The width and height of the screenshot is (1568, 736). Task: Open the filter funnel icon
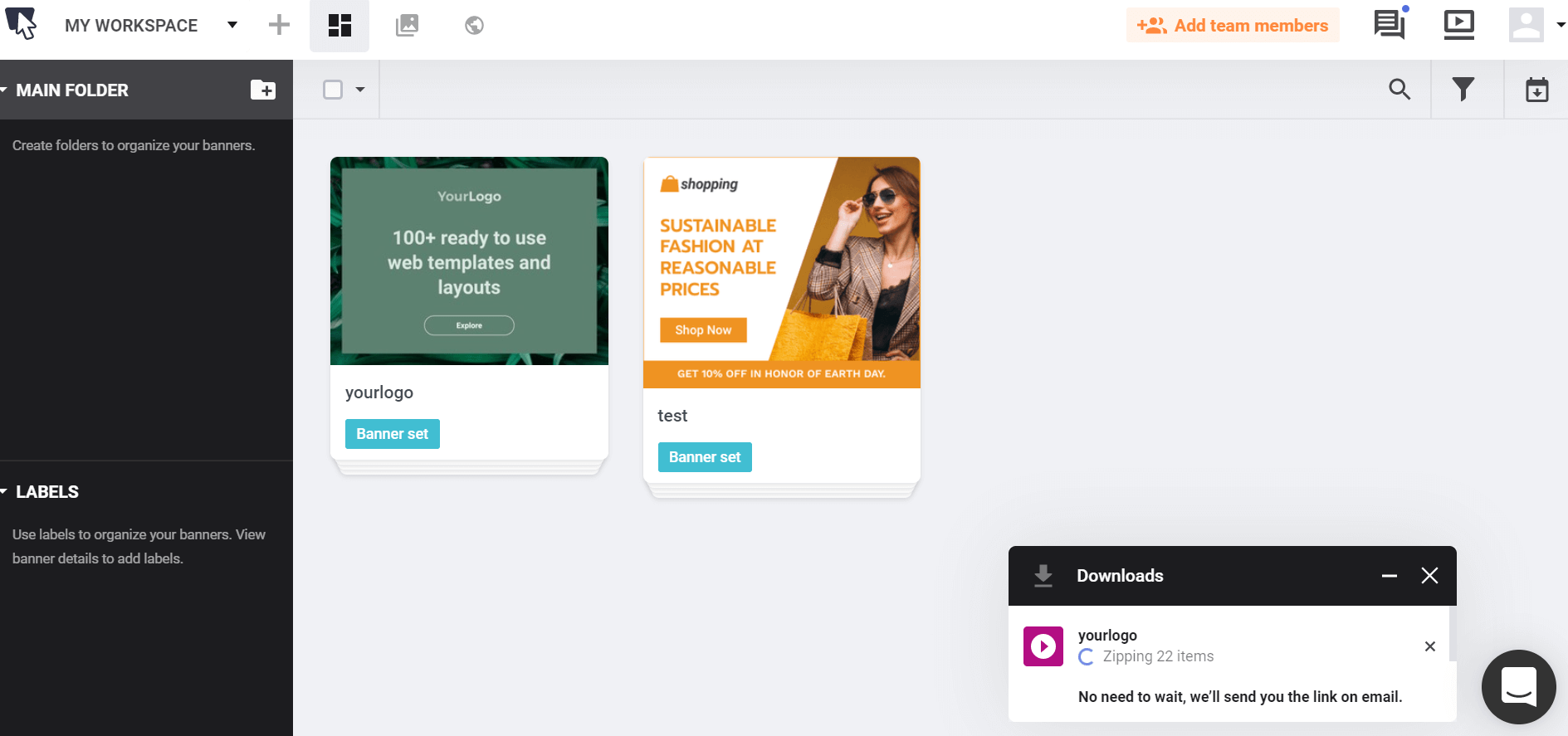(x=1463, y=89)
